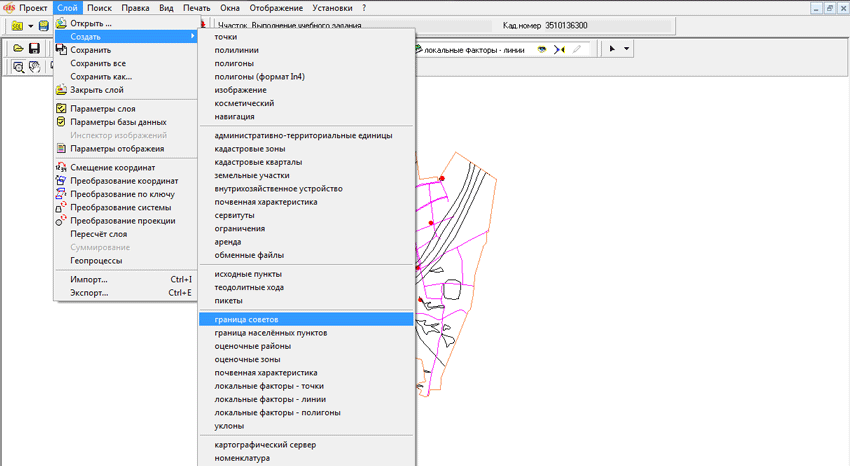Click the Параметры слоя icon

[61, 108]
